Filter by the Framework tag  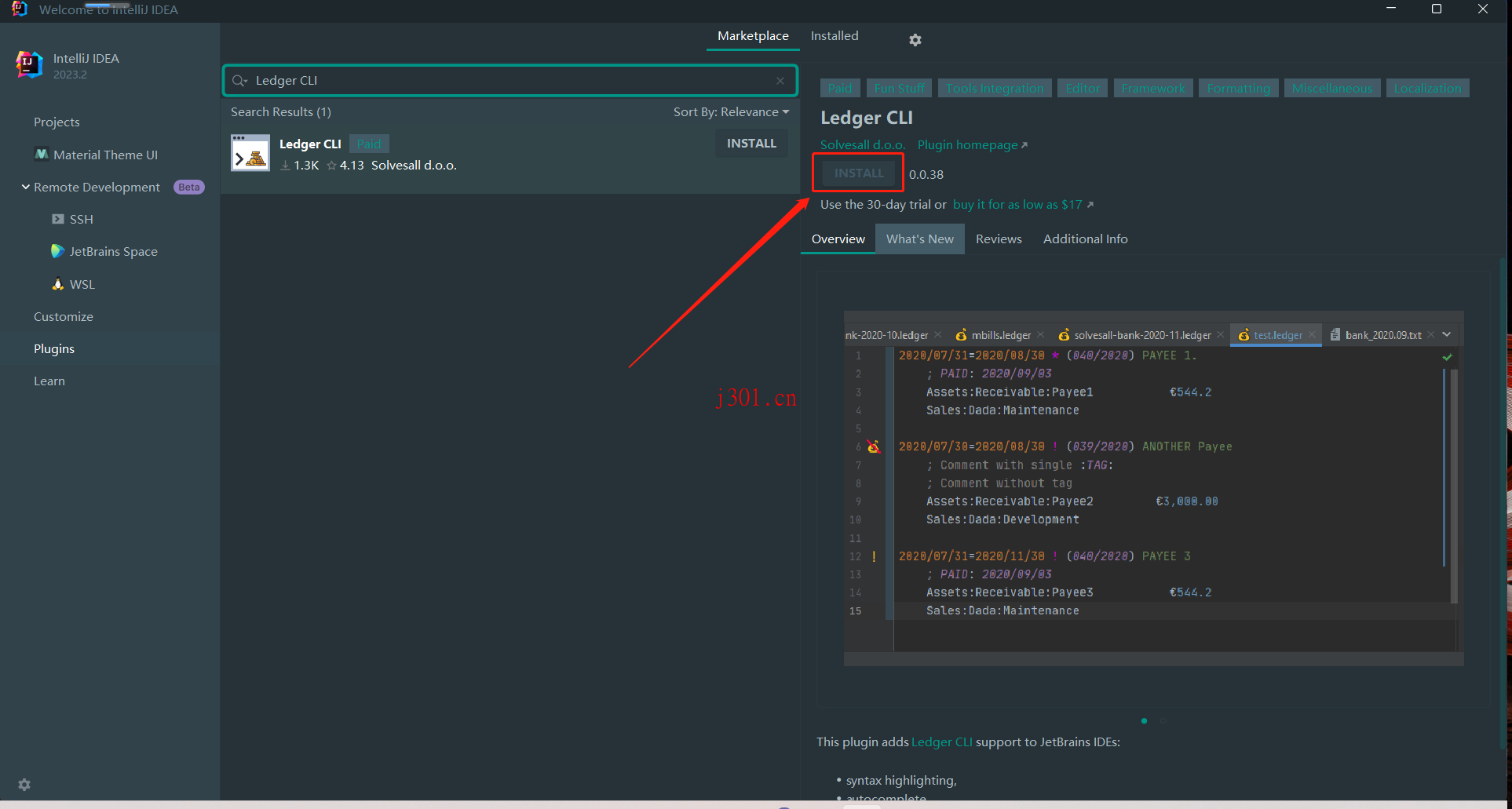pyautogui.click(x=1153, y=89)
